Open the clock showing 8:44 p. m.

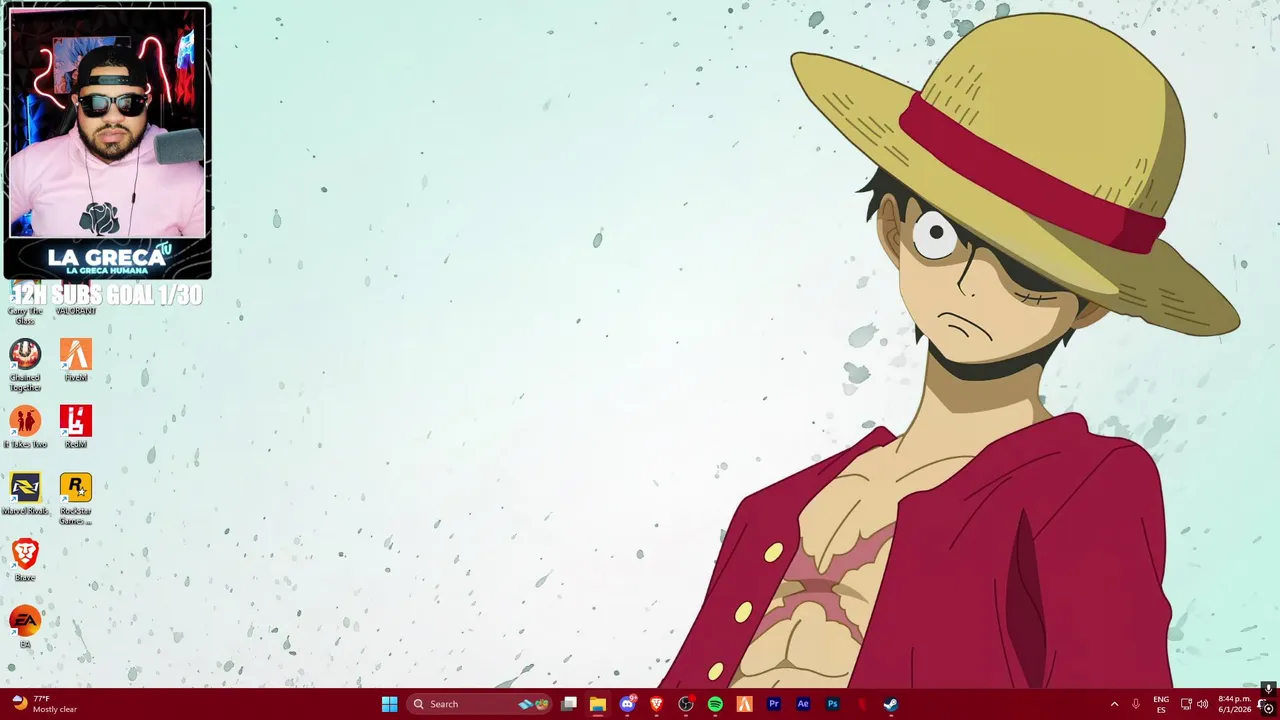1234,704
